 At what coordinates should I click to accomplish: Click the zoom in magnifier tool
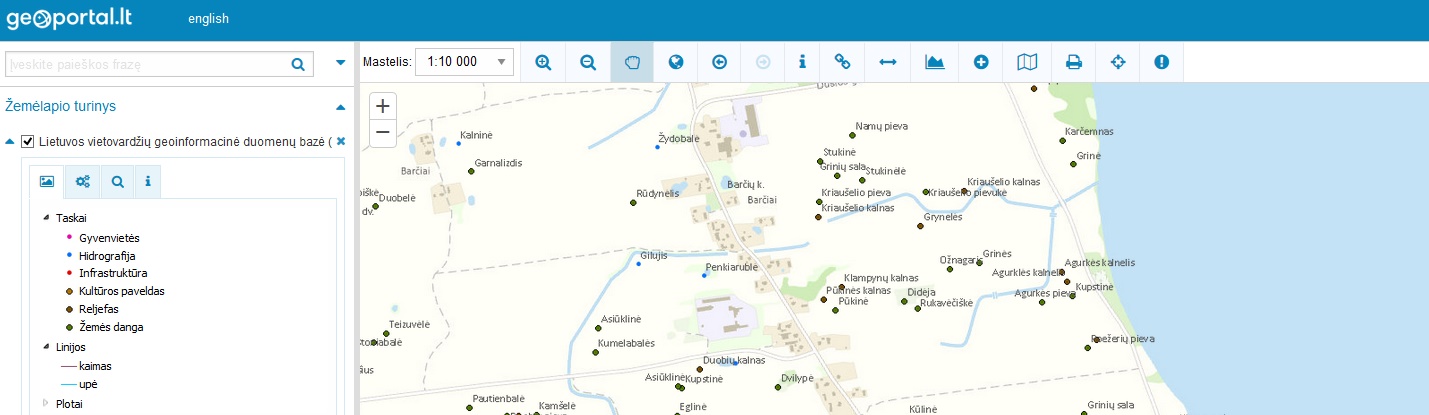point(543,62)
